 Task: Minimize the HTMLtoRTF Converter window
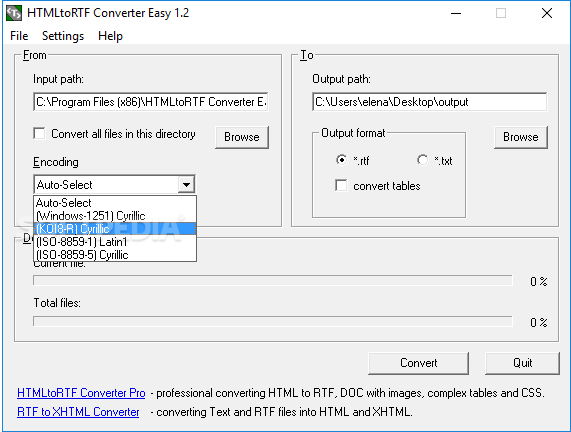coord(456,13)
